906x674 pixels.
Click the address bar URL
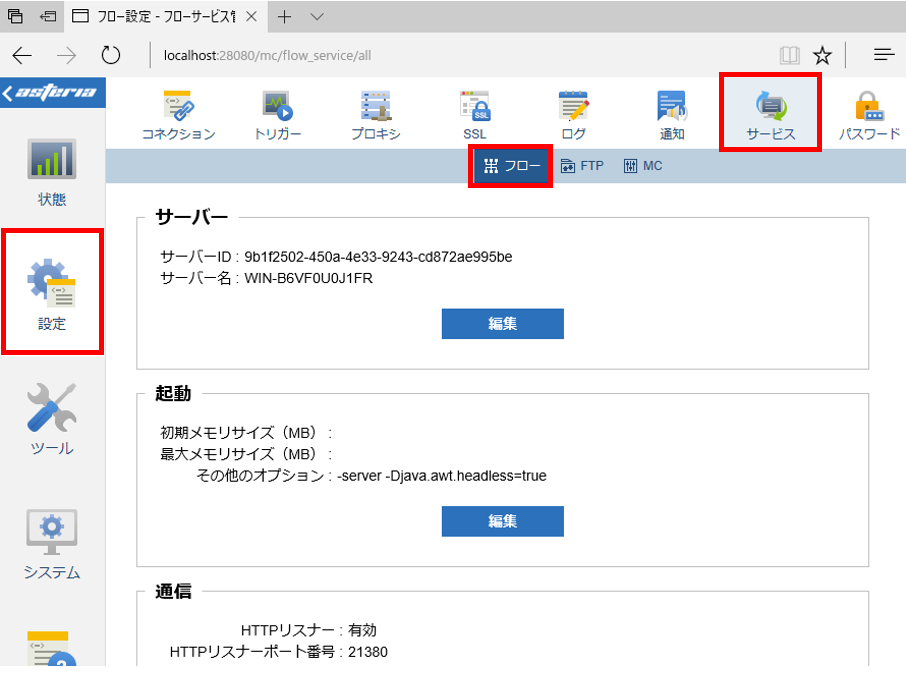point(267,55)
